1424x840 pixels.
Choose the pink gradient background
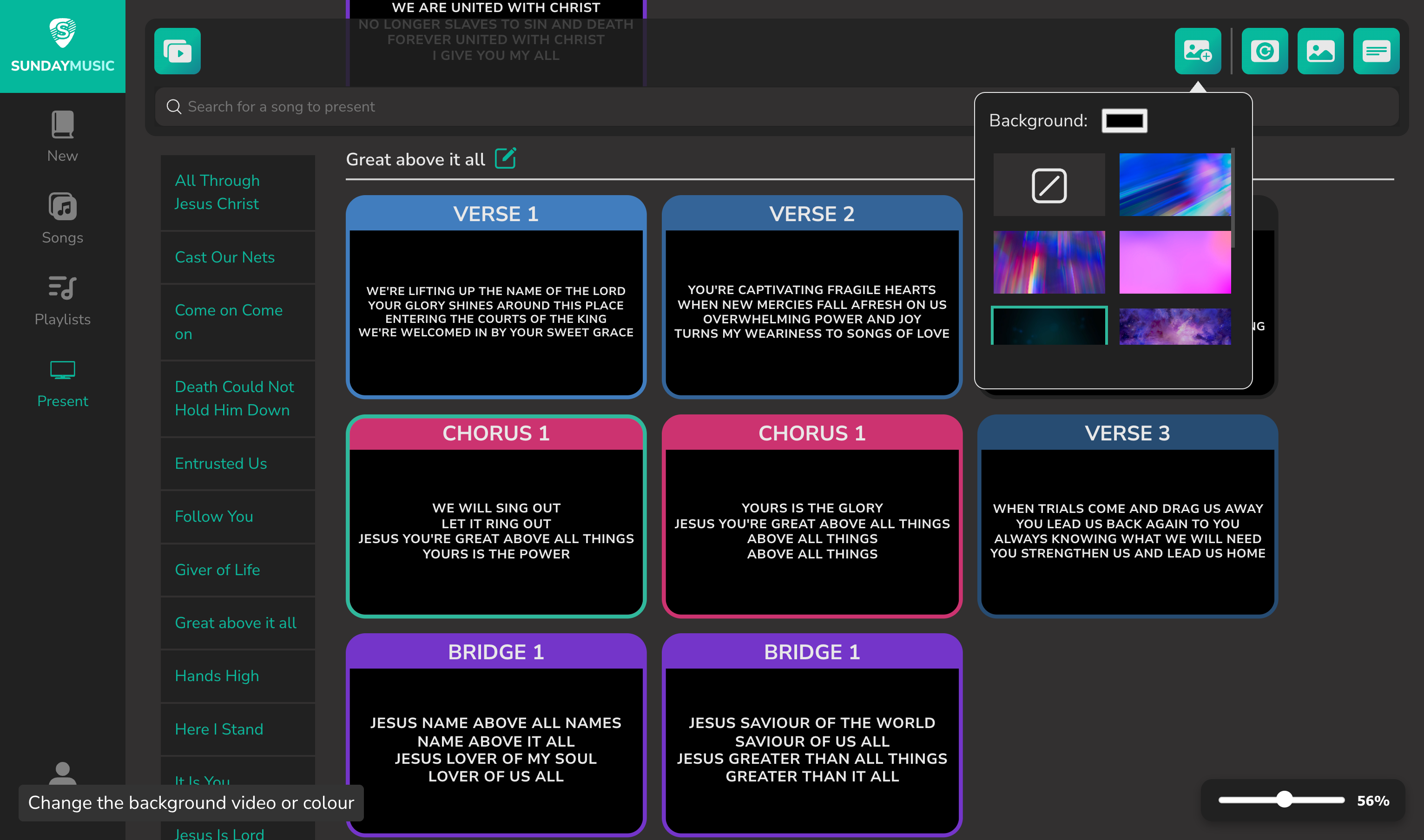pos(1175,262)
